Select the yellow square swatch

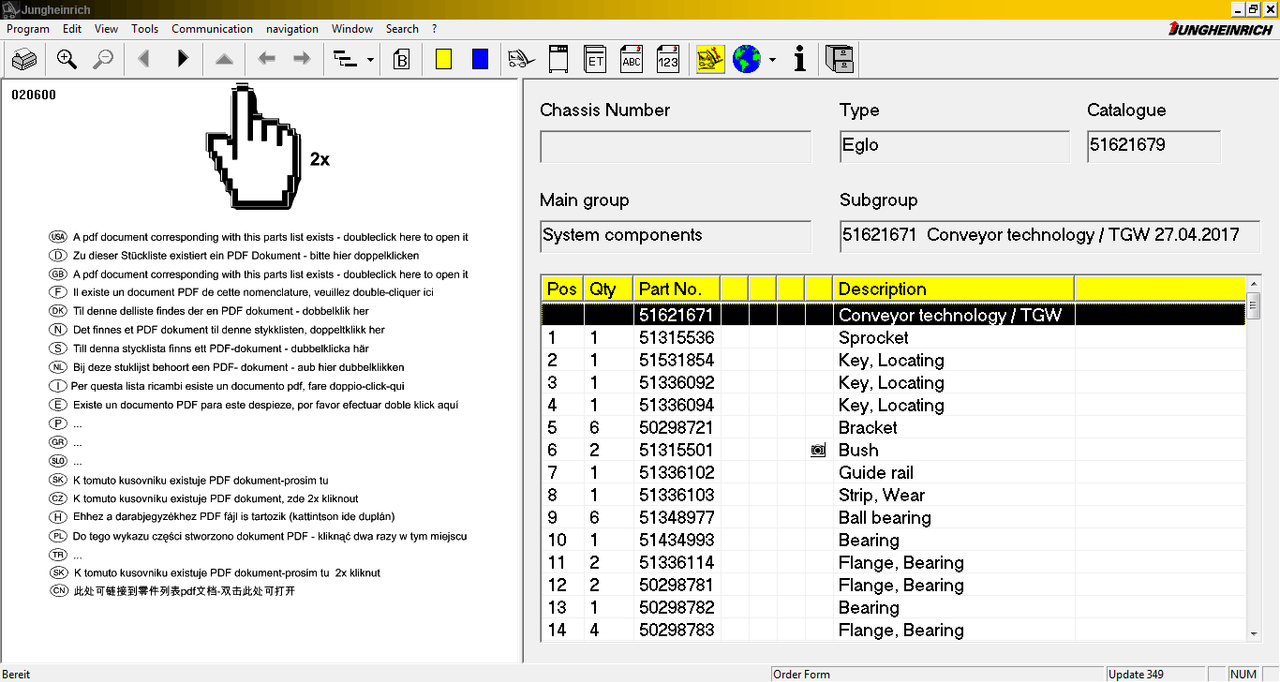coord(444,60)
